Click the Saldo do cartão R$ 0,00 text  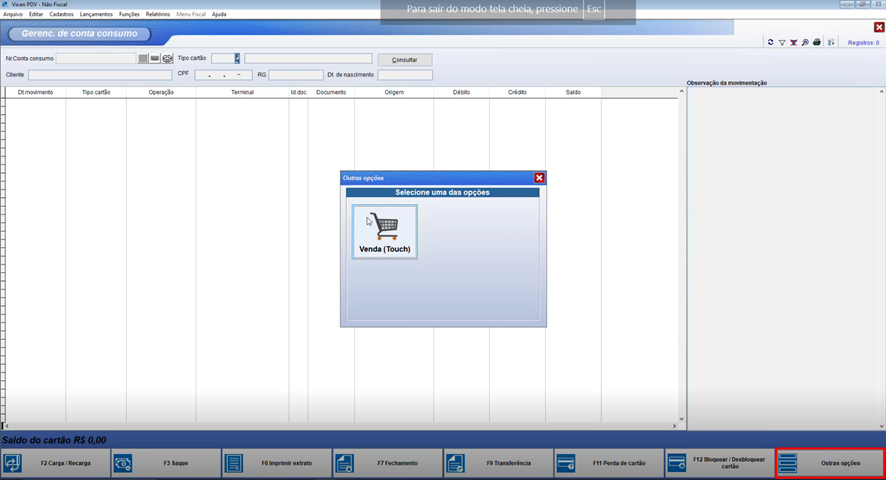[54, 440]
